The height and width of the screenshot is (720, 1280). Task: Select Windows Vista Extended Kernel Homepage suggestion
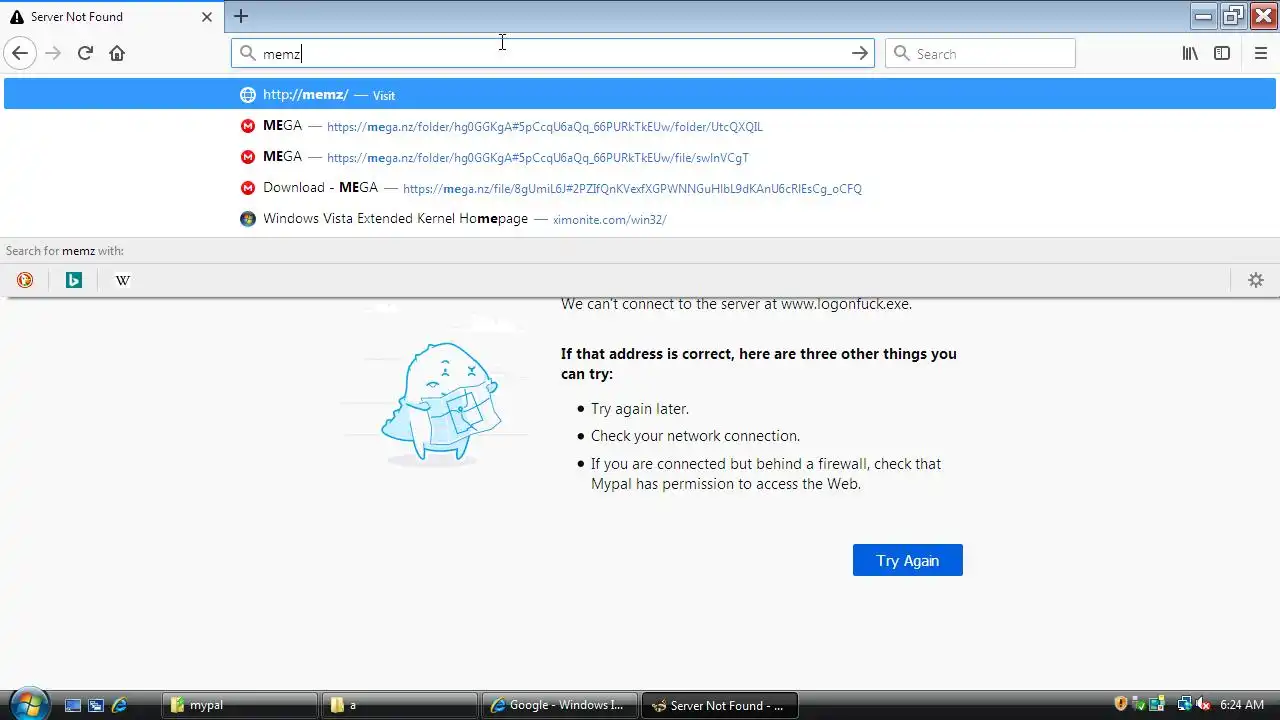pos(640,219)
